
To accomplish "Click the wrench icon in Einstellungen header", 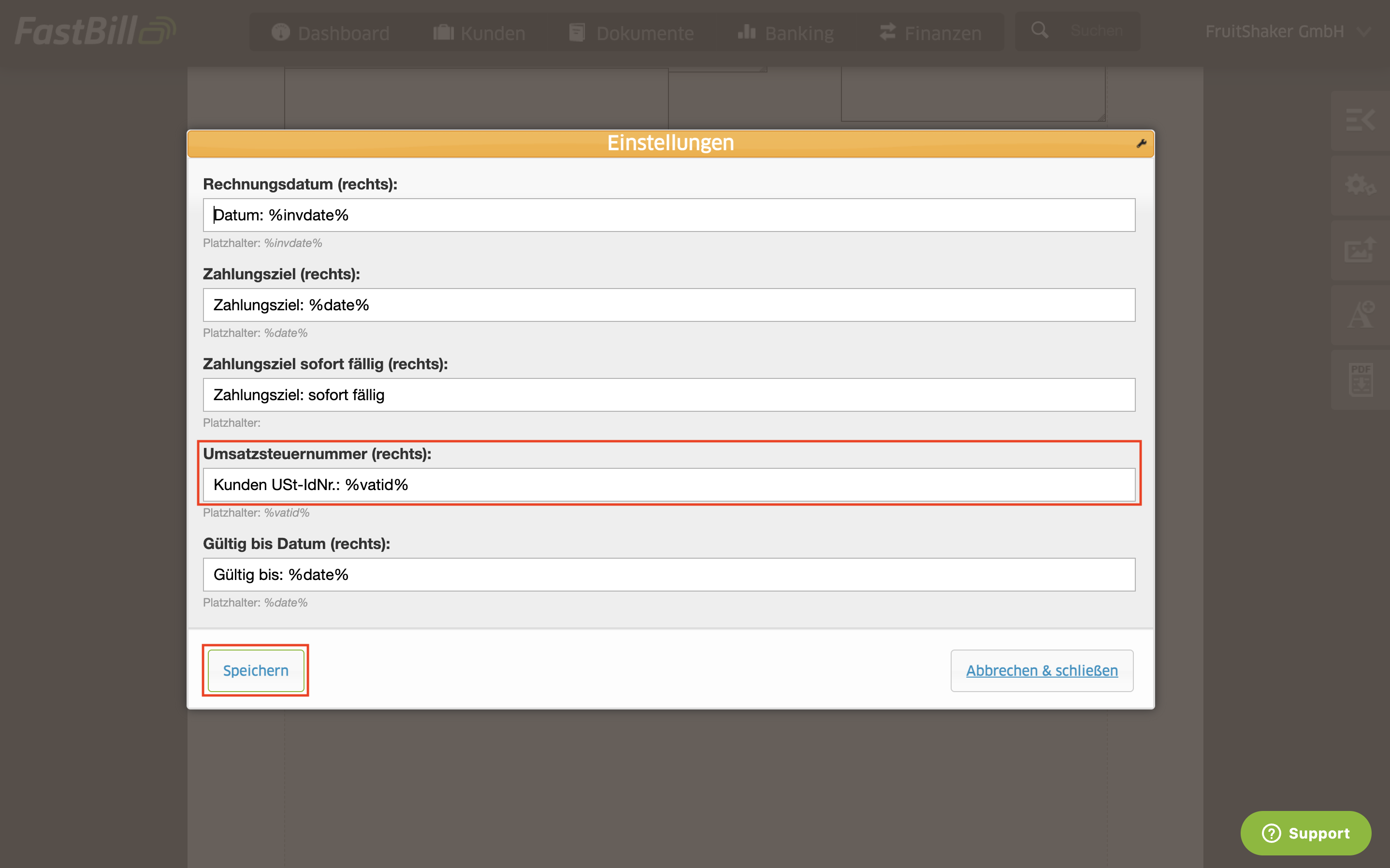I will (1141, 144).
